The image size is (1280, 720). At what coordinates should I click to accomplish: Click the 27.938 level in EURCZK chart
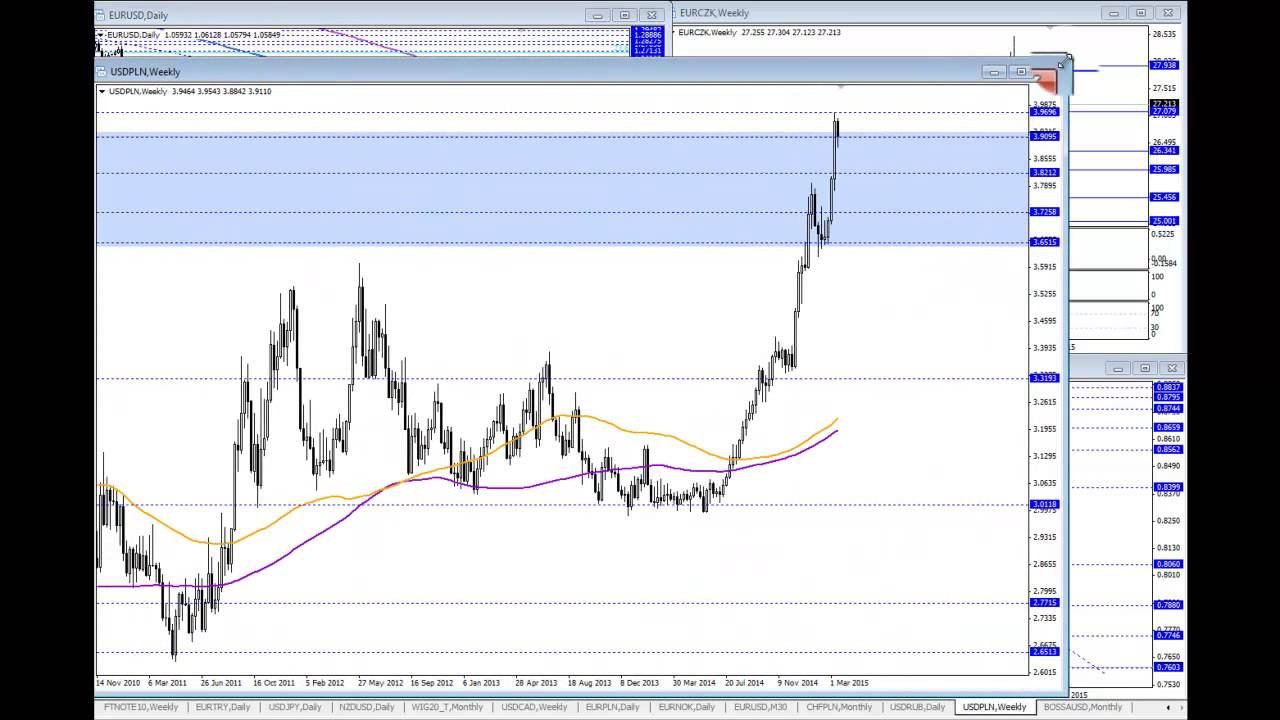click(1164, 65)
